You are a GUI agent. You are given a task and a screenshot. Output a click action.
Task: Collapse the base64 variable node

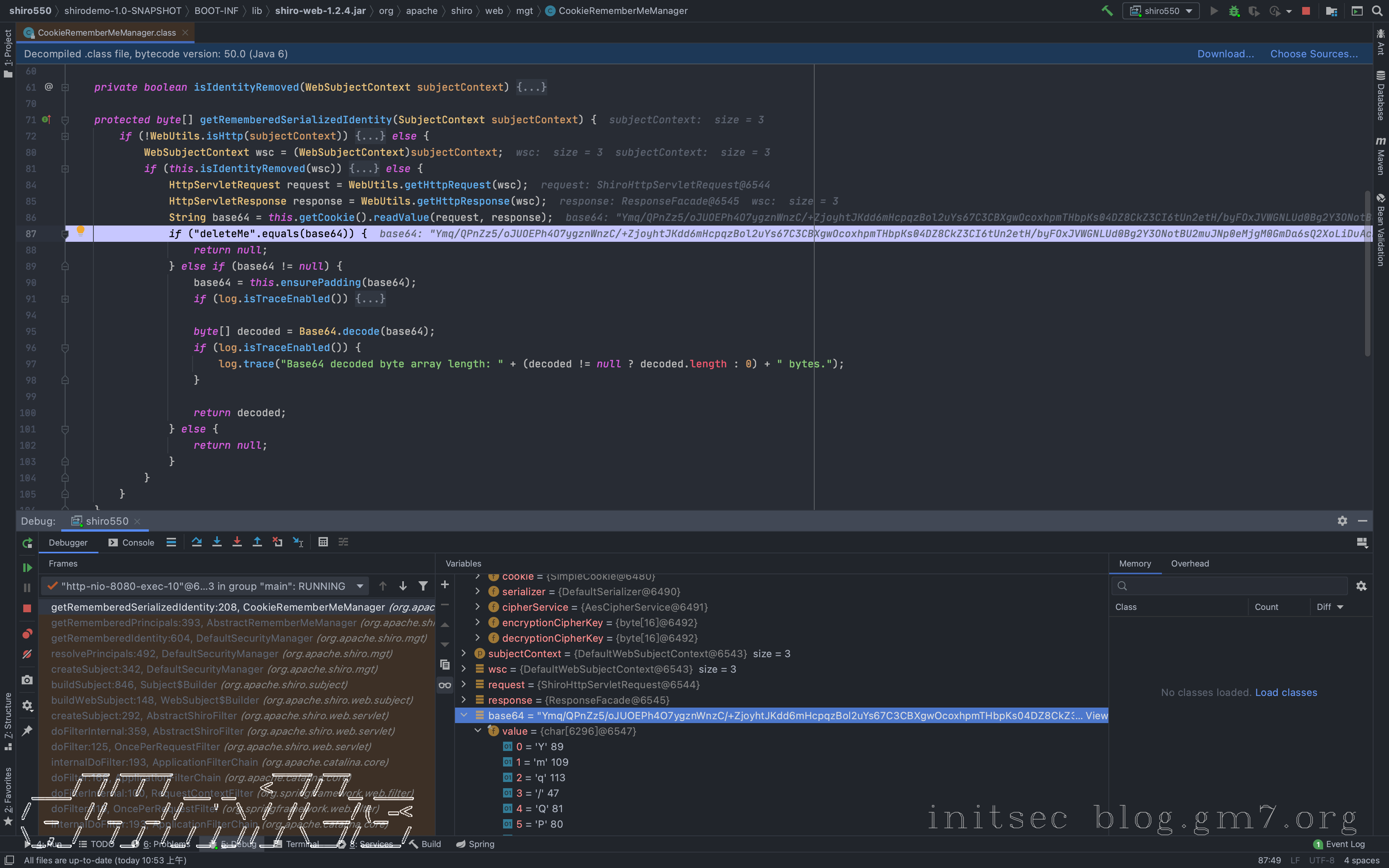(464, 715)
